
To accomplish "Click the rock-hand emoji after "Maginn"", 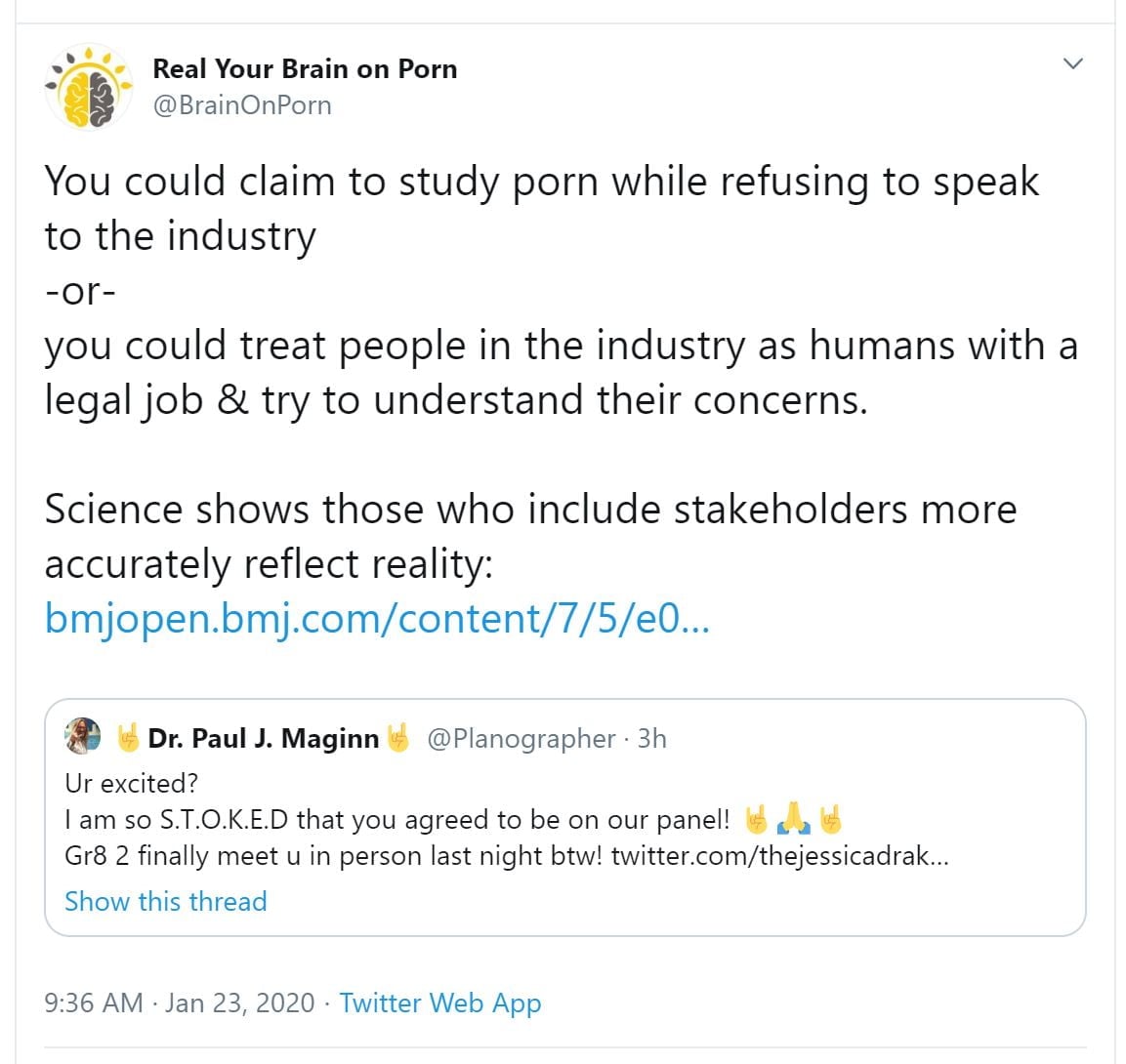I will click(396, 738).
